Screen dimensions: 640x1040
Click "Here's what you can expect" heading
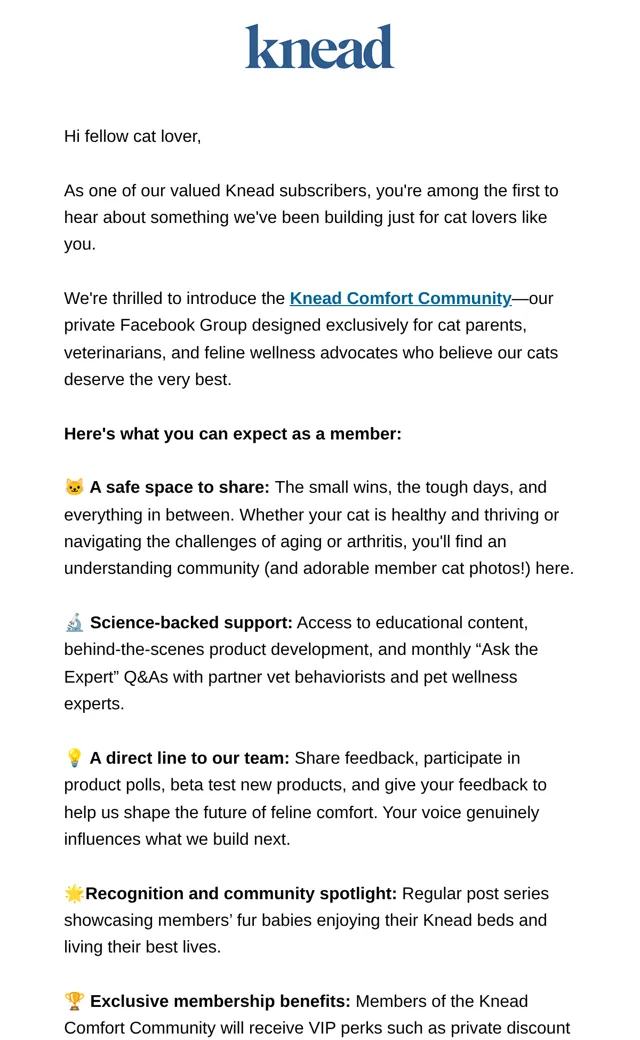(233, 434)
